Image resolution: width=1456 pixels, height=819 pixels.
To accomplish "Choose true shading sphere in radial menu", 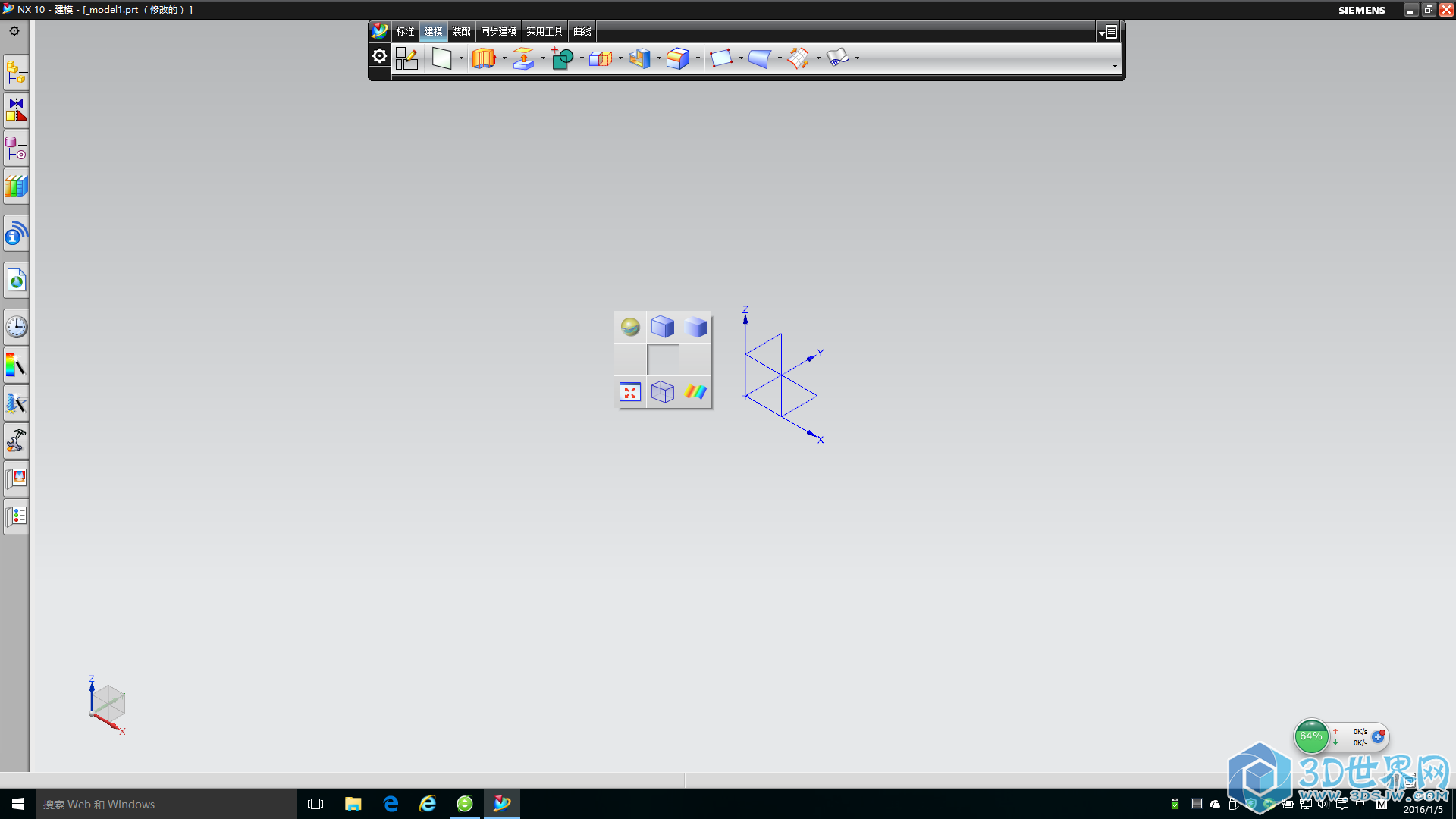I will point(630,327).
